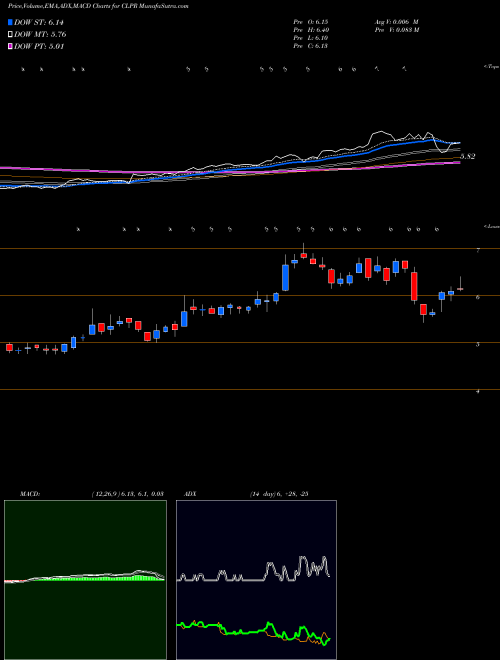Click the 'Pre L: 6.10' low value
Image resolution: width=500 pixels, height=660 pixels.
311,38
